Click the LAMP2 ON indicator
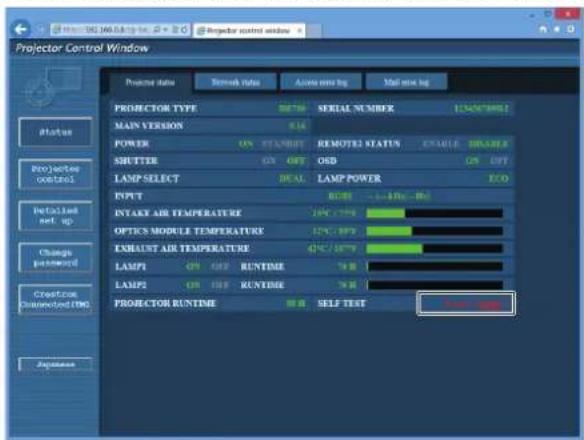The image size is (584, 440). coord(193,285)
